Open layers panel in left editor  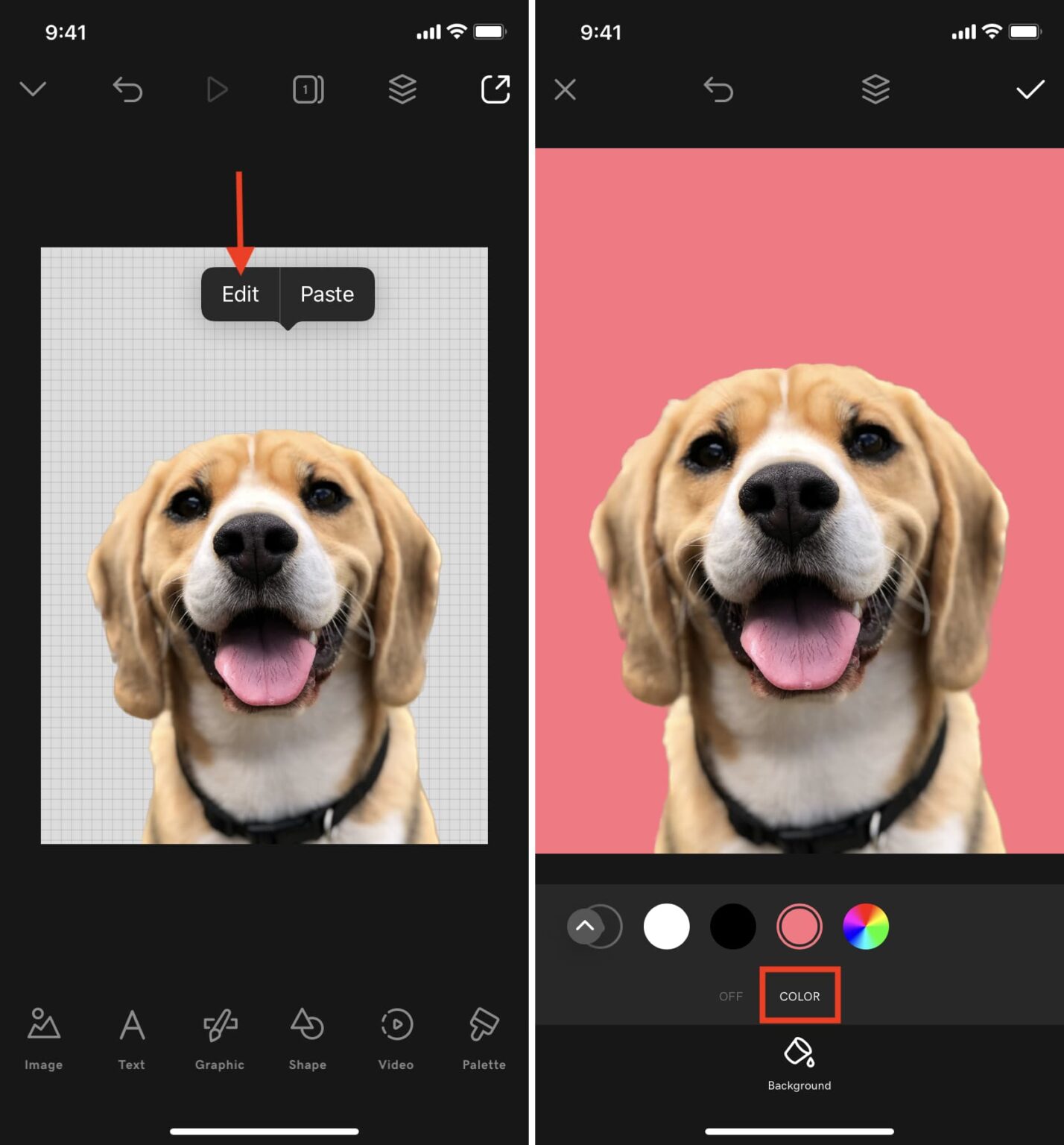(x=402, y=89)
